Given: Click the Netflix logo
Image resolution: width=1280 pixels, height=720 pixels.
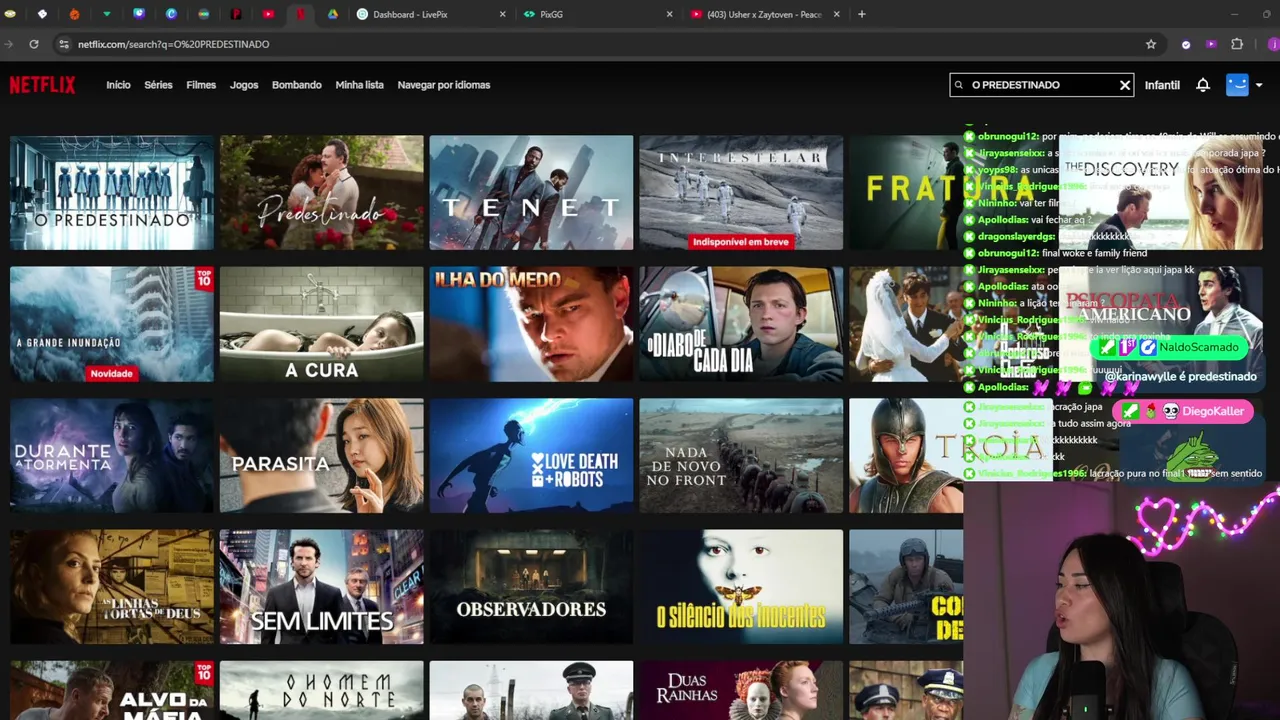Looking at the screenshot, I should [42, 85].
